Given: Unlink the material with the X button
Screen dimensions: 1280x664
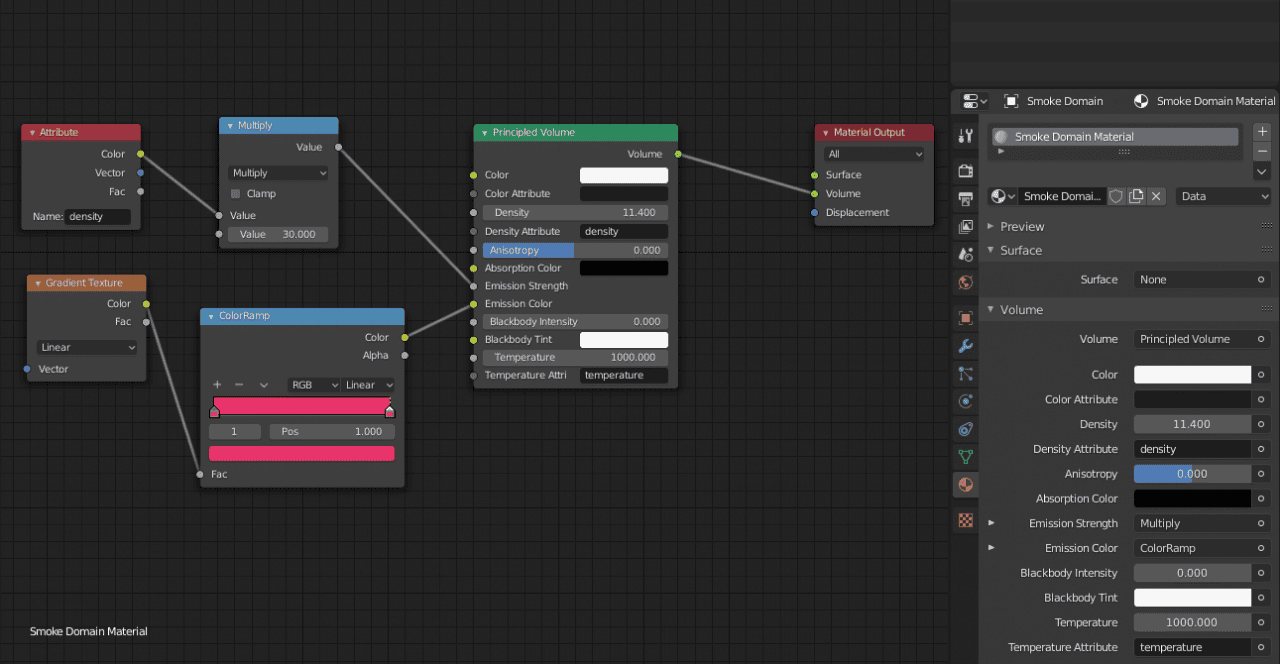Looking at the screenshot, I should point(1157,196).
